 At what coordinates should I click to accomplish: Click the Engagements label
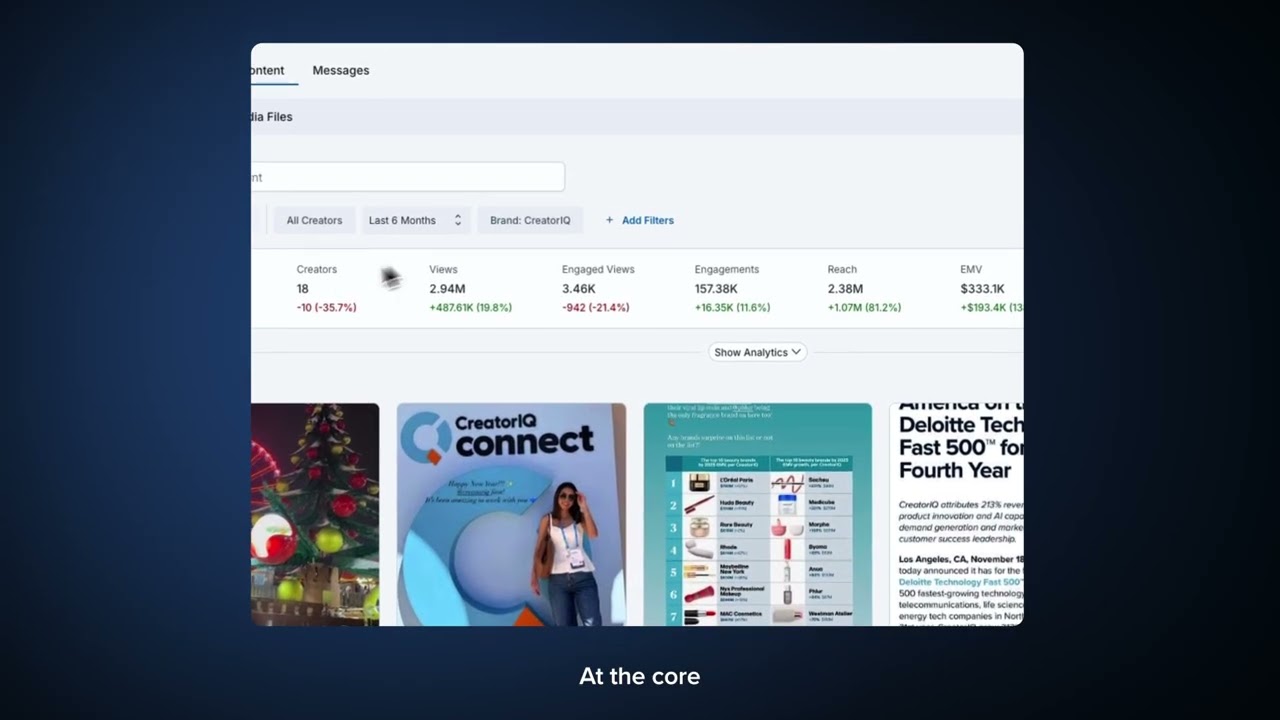click(727, 269)
